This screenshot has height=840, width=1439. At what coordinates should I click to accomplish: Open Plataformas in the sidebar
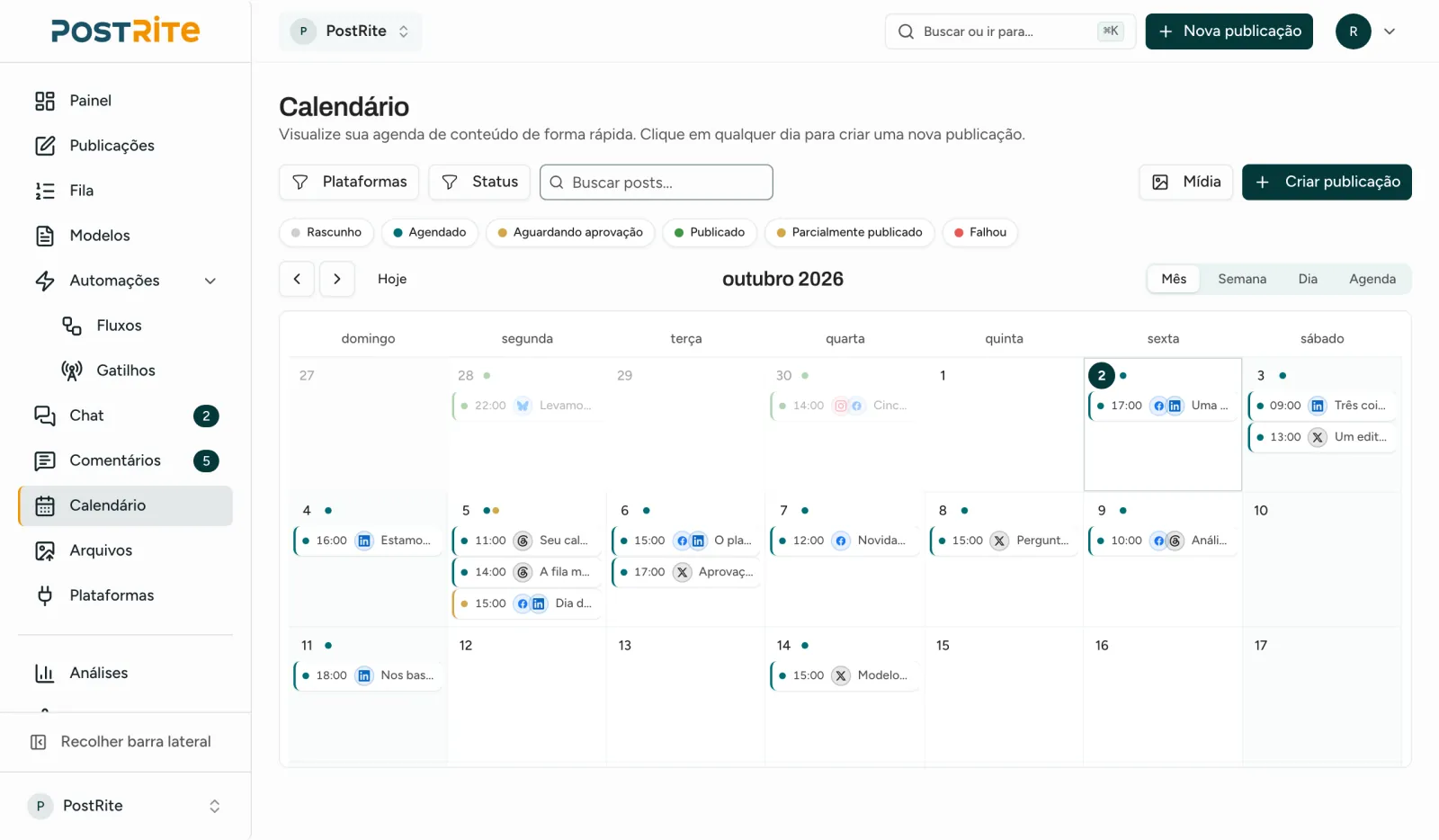[125, 595]
